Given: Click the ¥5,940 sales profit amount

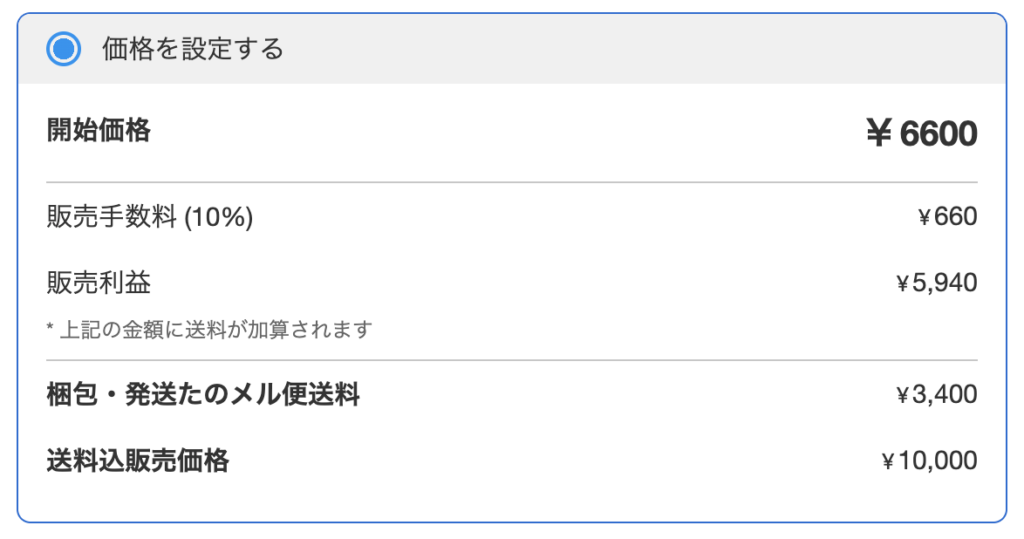Looking at the screenshot, I should (936, 284).
